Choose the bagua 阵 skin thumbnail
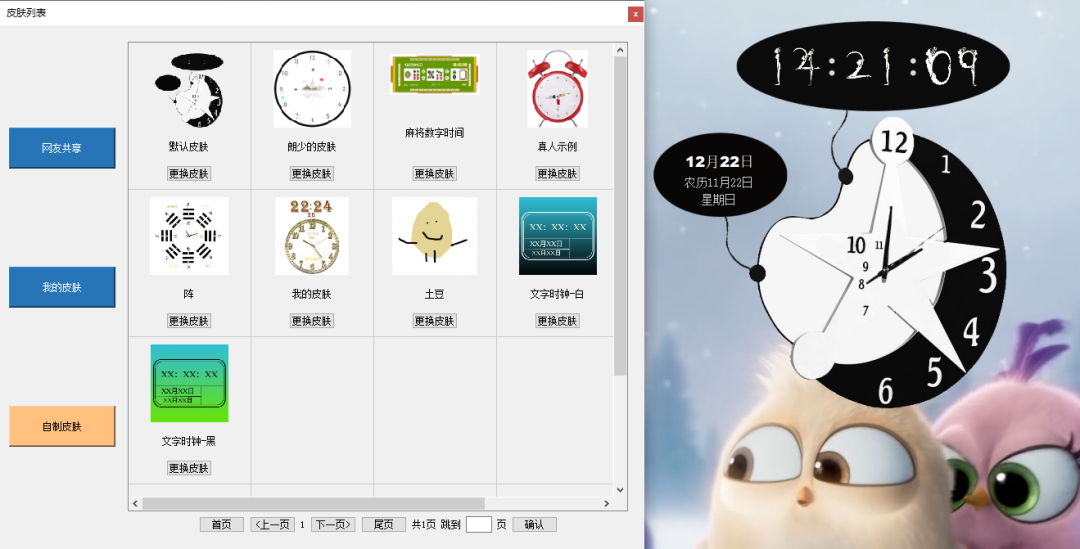 tap(189, 236)
